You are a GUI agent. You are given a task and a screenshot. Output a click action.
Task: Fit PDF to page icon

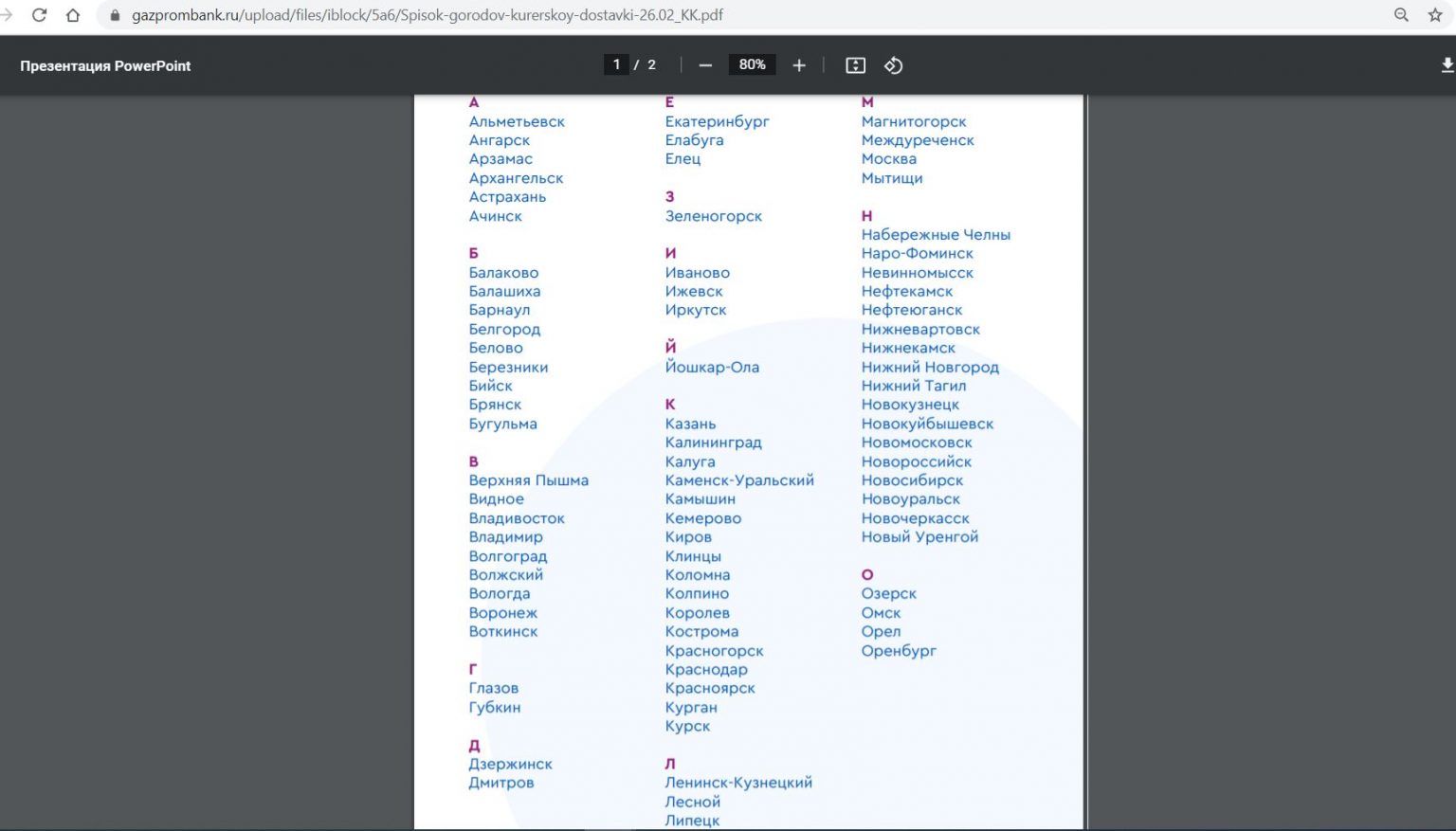[855, 65]
